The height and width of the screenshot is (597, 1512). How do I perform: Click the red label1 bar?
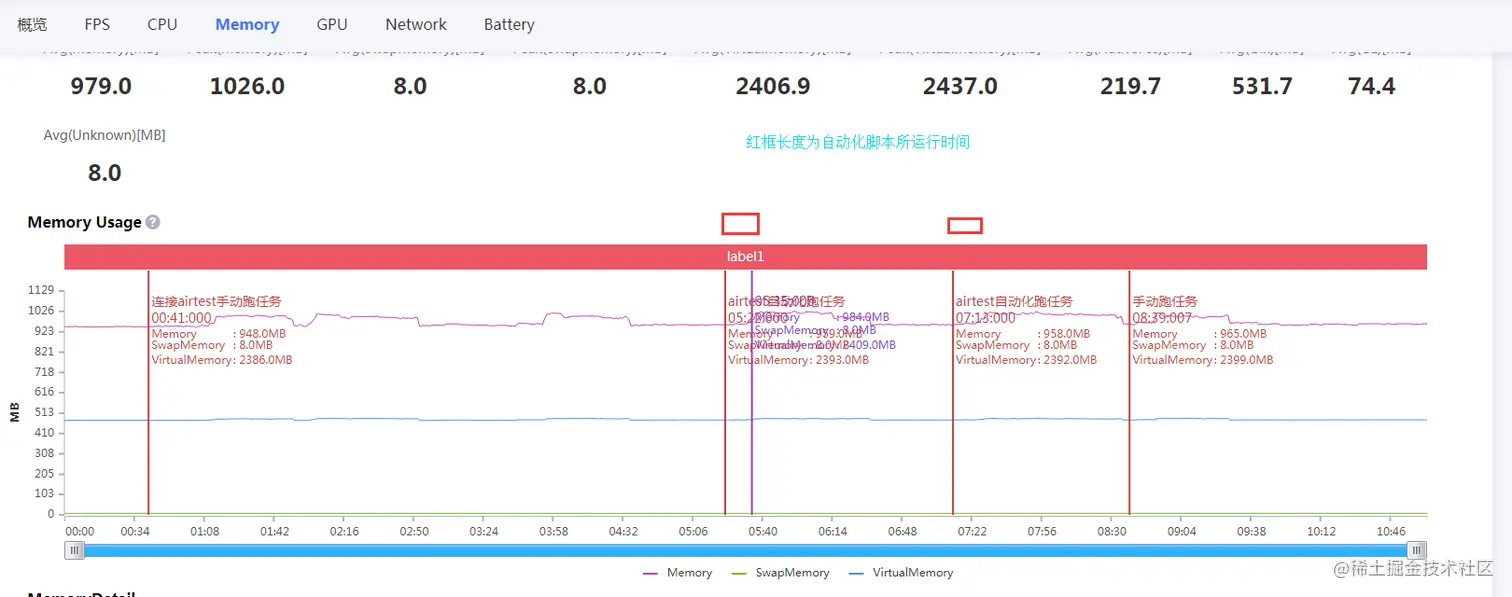(x=746, y=256)
